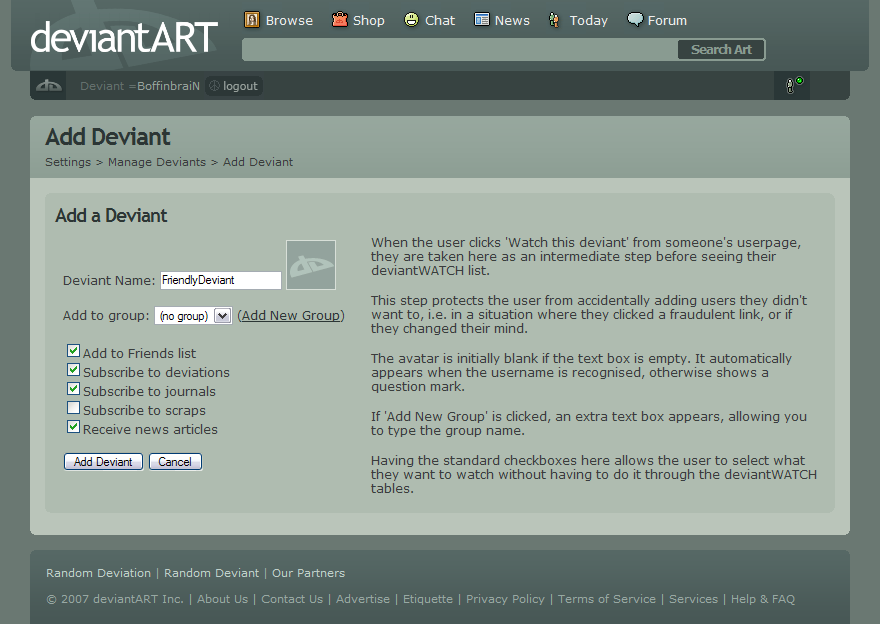Click the Cancel button
880x624 pixels.
175,462
